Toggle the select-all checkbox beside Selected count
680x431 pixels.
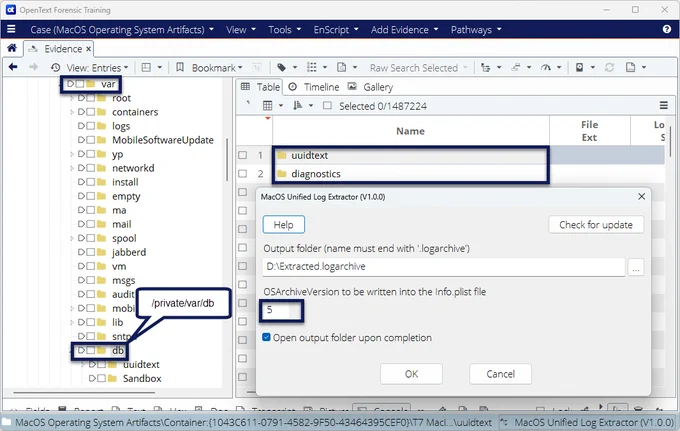point(327,105)
